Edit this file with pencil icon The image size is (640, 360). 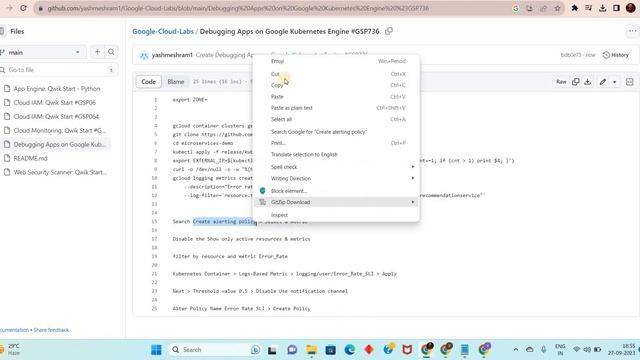point(602,82)
